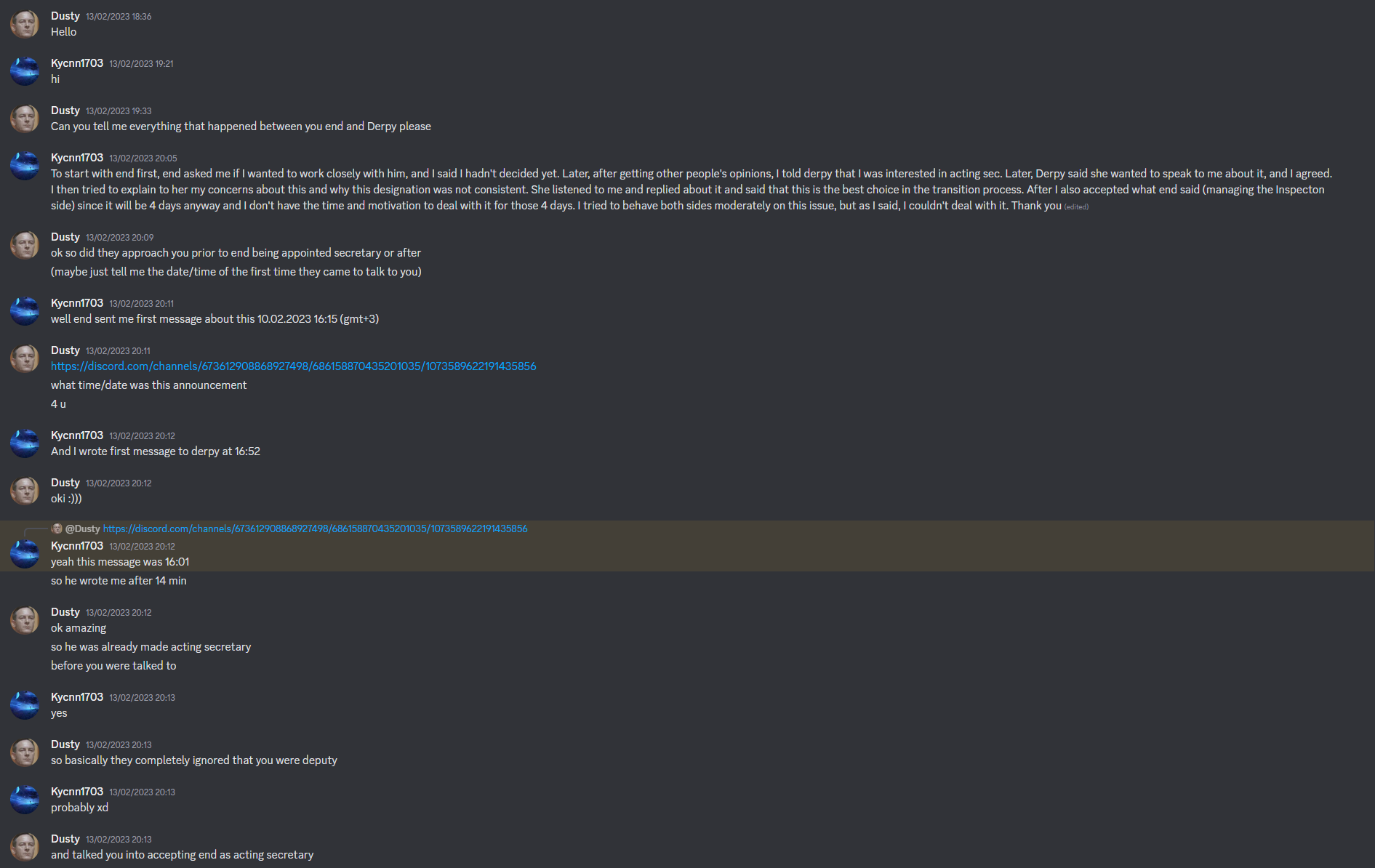This screenshot has width=1375, height=868.
Task: Select Dusty's avatar next to "oki :)))"
Action: [x=25, y=491]
